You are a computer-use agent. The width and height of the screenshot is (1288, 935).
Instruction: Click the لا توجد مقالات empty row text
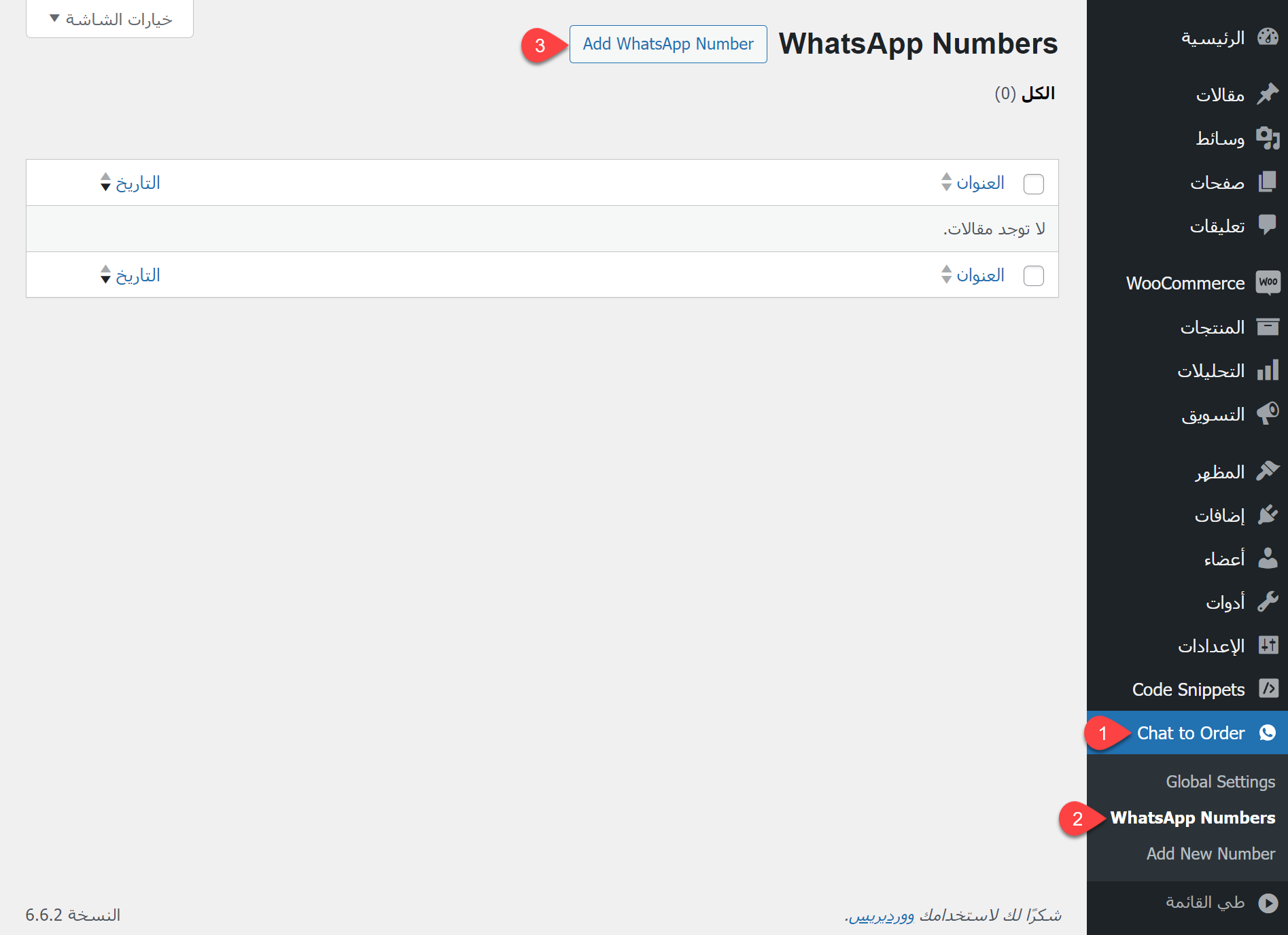tap(994, 229)
